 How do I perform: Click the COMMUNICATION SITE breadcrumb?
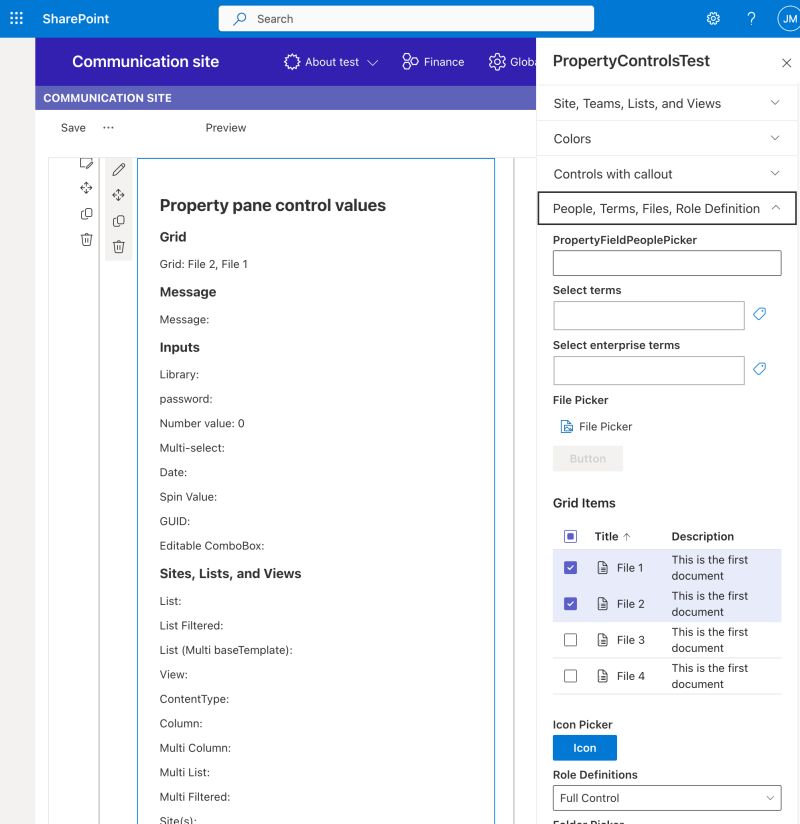[107, 98]
